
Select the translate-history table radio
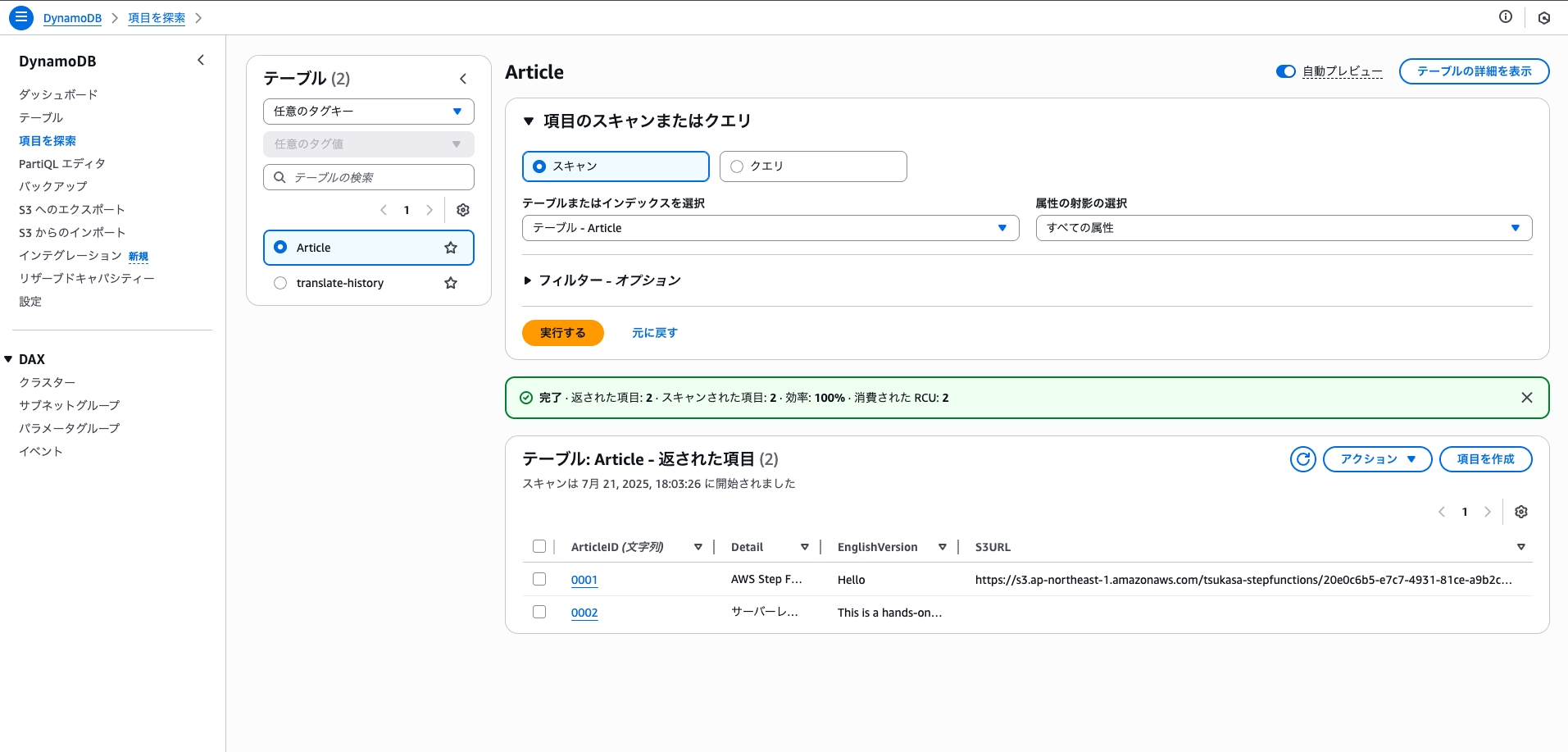click(x=280, y=283)
